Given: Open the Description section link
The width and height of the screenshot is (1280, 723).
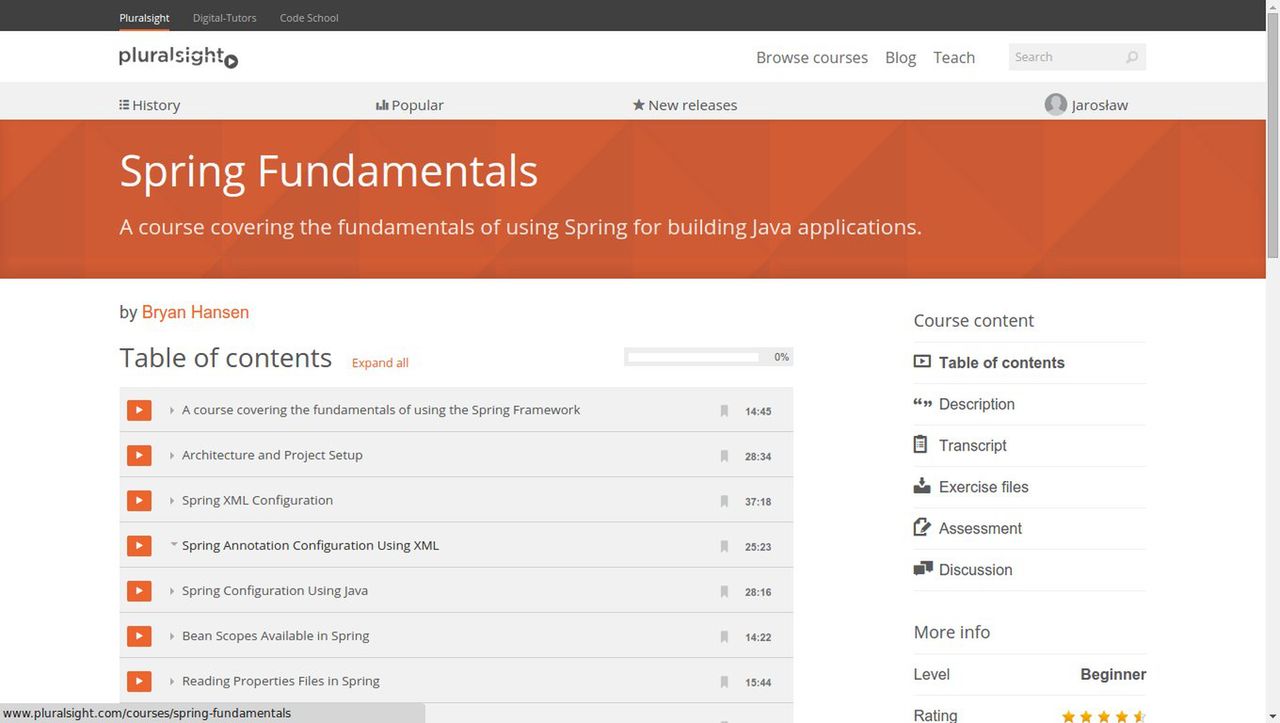Looking at the screenshot, I should coord(977,404).
